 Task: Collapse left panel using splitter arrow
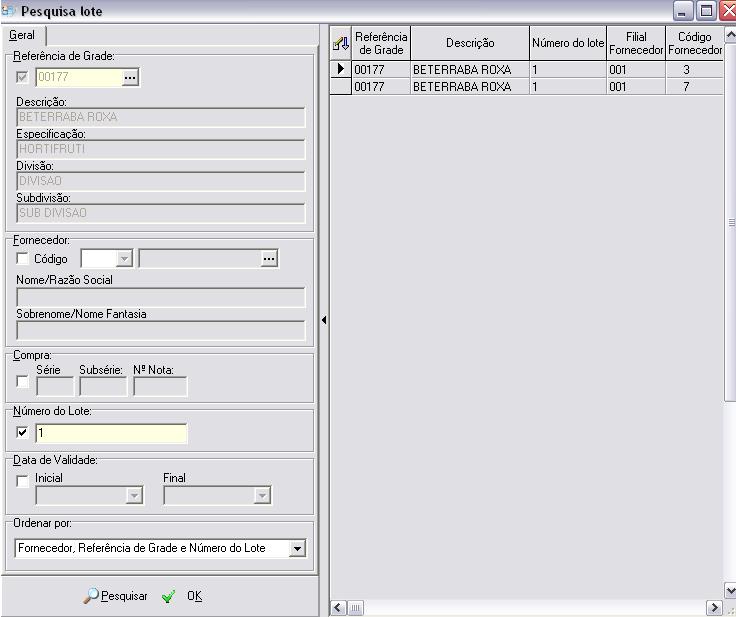324,320
